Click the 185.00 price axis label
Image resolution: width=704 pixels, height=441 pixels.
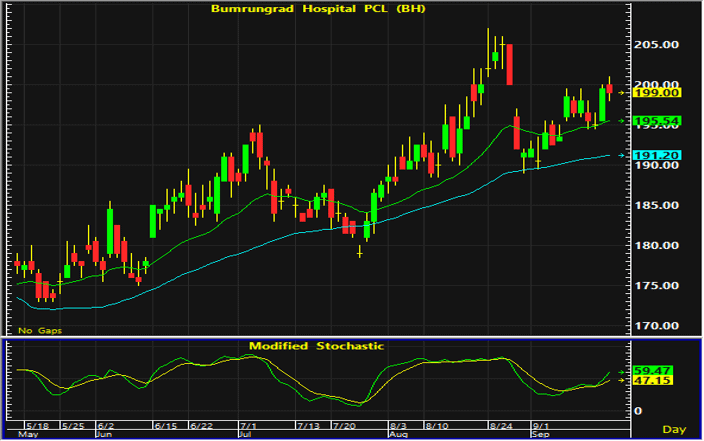pos(656,205)
